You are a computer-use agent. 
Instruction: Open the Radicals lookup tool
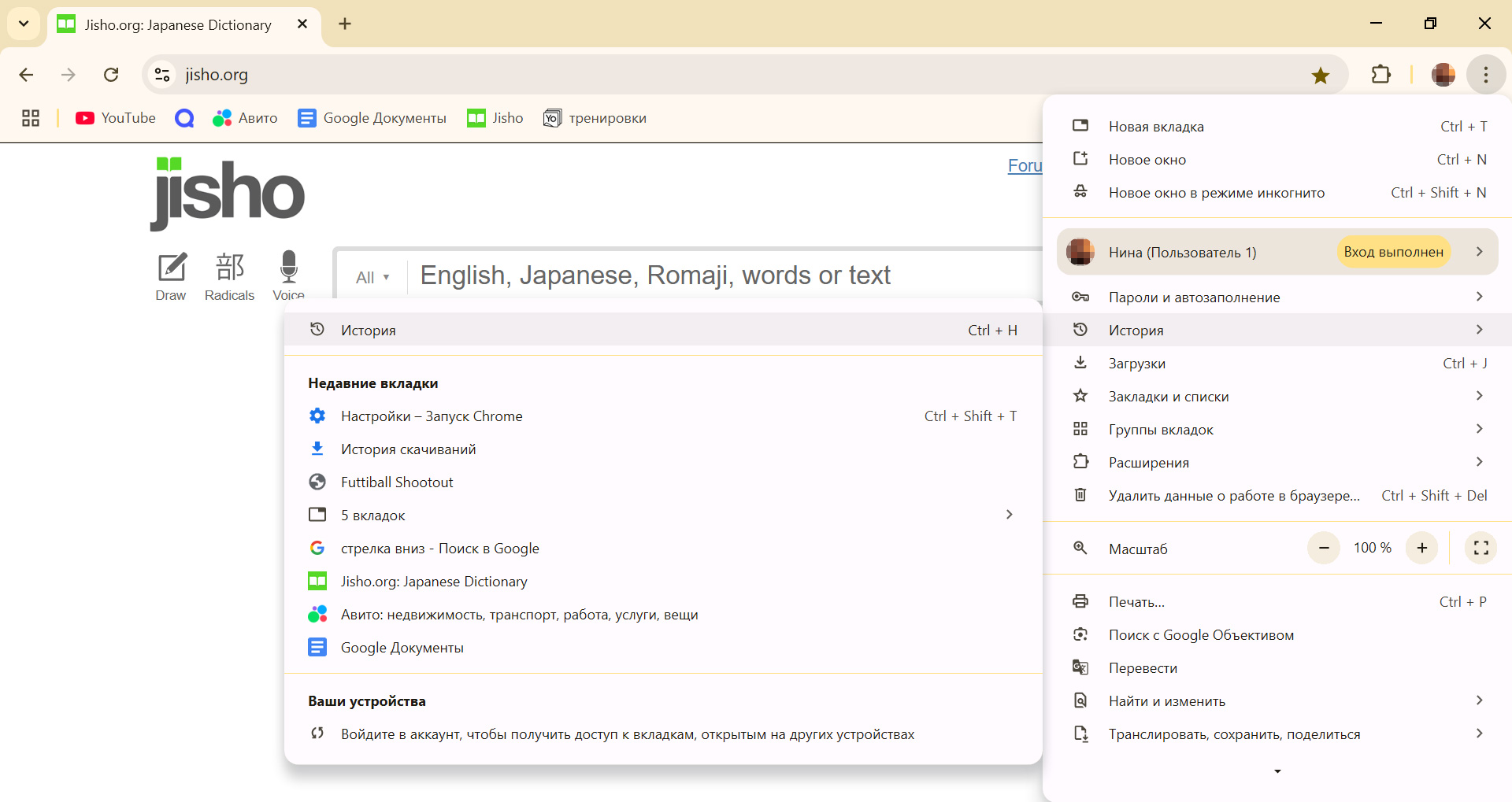click(229, 275)
